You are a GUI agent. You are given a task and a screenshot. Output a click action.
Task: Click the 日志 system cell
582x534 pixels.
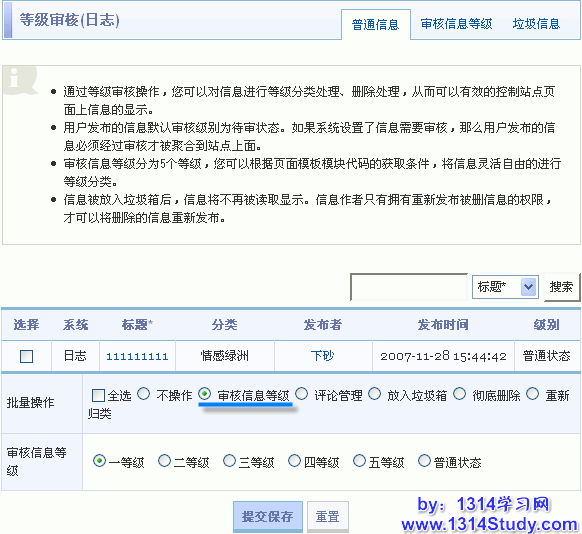[75, 356]
